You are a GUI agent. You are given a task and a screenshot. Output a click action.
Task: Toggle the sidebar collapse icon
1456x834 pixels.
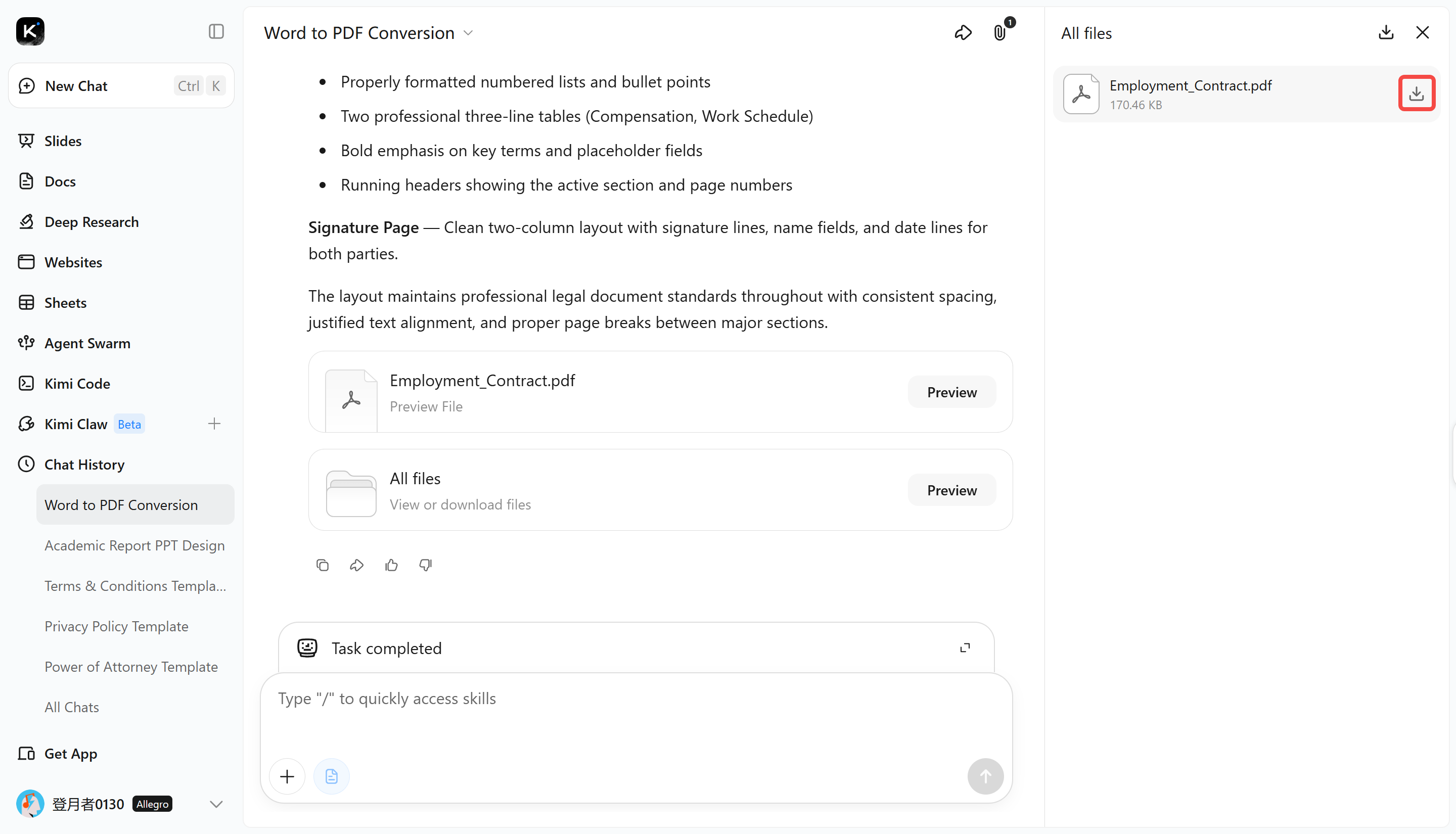tap(216, 31)
